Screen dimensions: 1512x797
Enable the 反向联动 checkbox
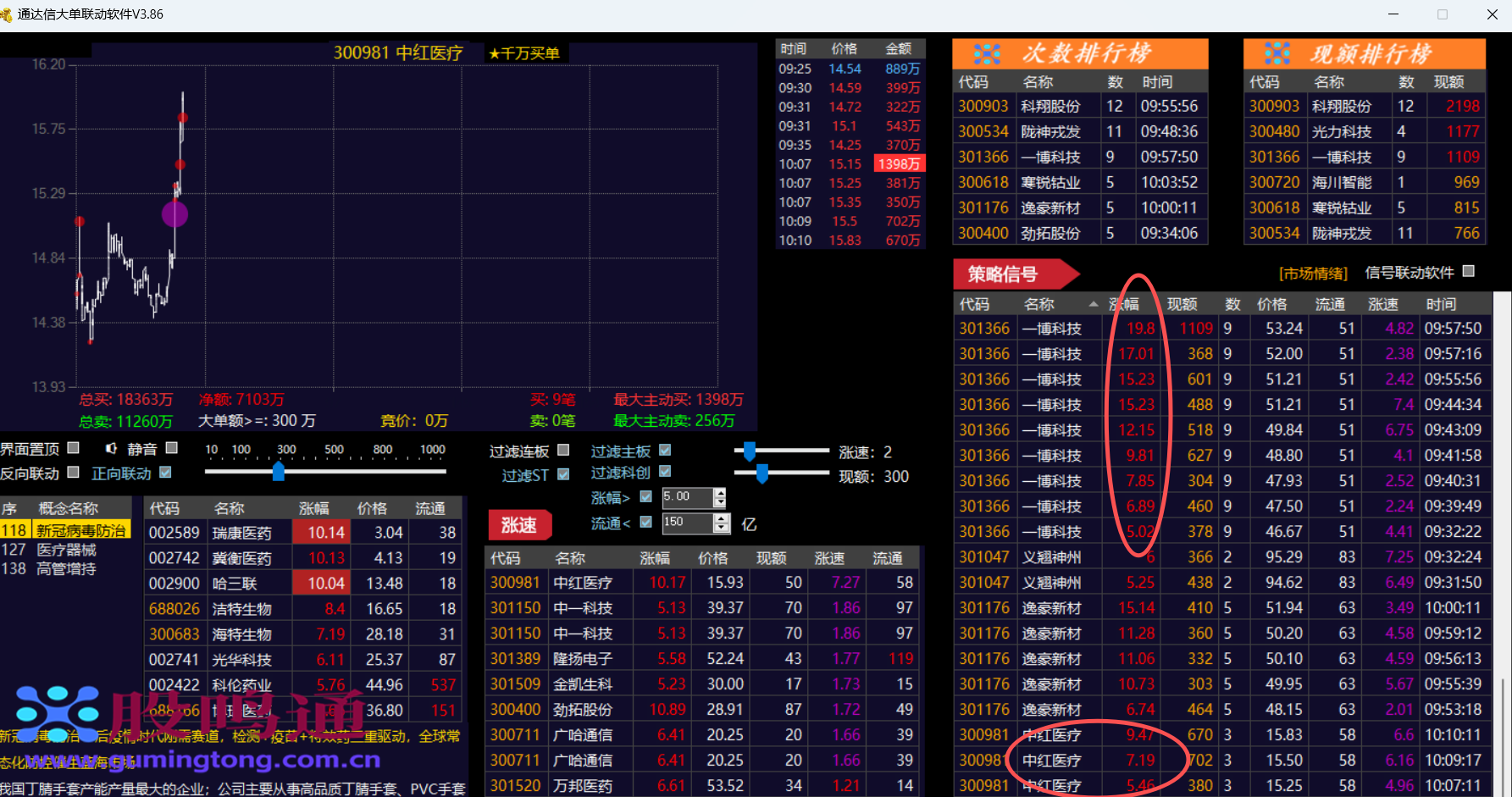pos(73,472)
